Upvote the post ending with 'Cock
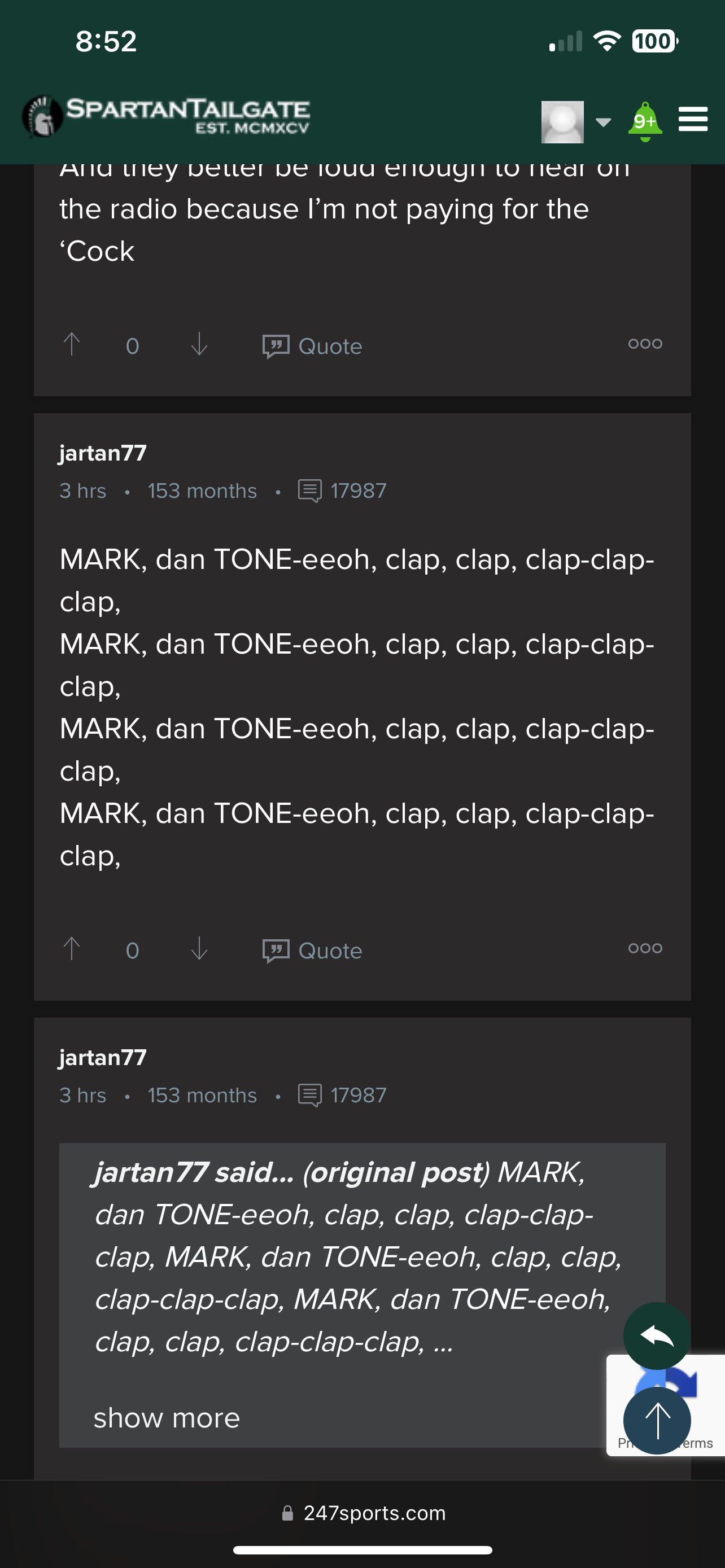725x1568 pixels. pos(72,344)
